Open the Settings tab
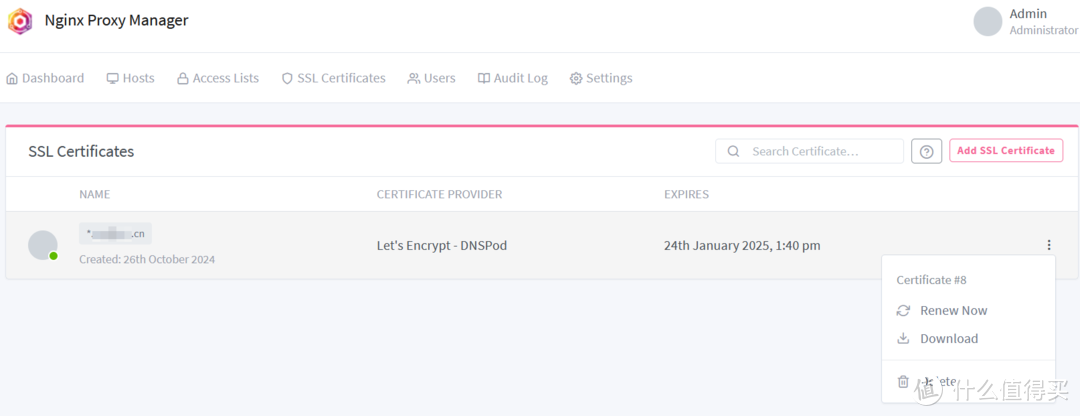 click(601, 78)
